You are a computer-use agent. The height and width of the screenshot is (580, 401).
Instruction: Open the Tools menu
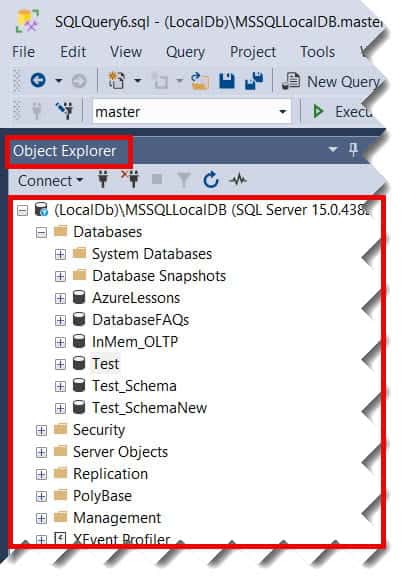pyautogui.click(x=317, y=52)
